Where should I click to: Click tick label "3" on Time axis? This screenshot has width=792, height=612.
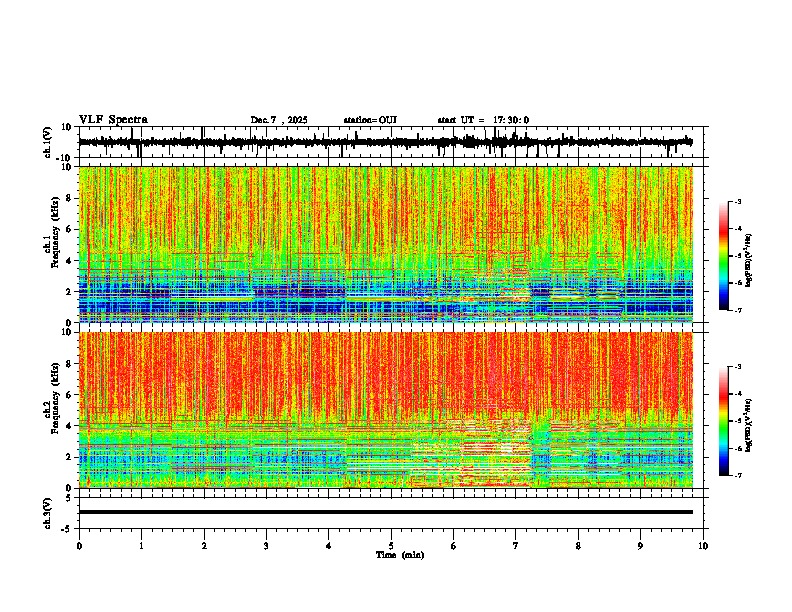click(266, 546)
